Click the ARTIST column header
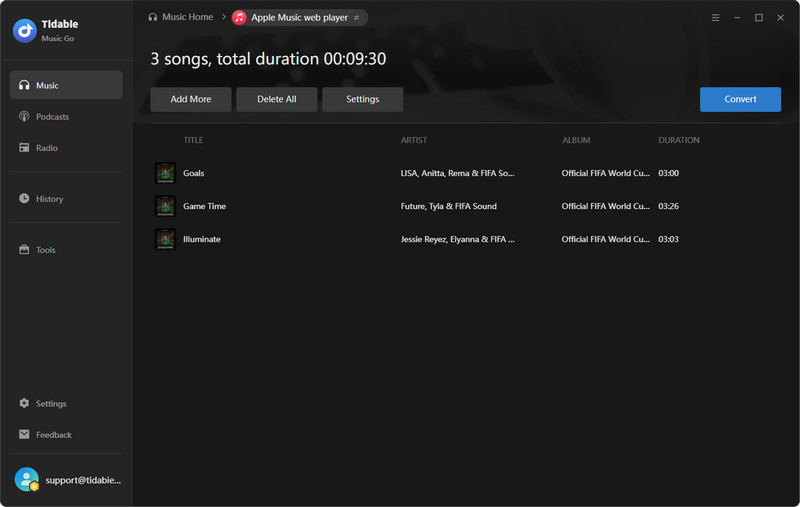800x507 pixels. (x=414, y=140)
